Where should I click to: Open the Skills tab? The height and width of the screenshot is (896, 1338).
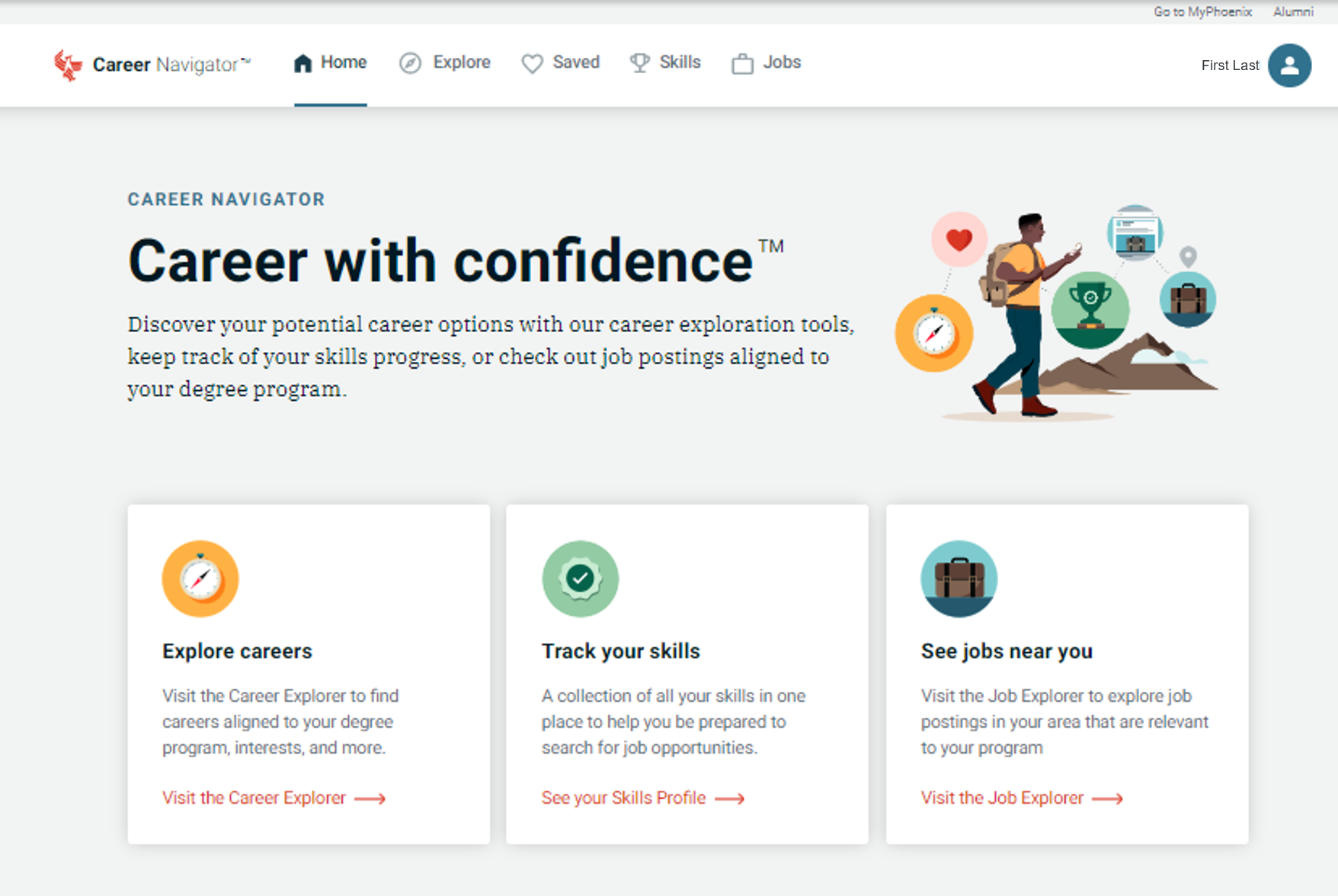(x=665, y=62)
